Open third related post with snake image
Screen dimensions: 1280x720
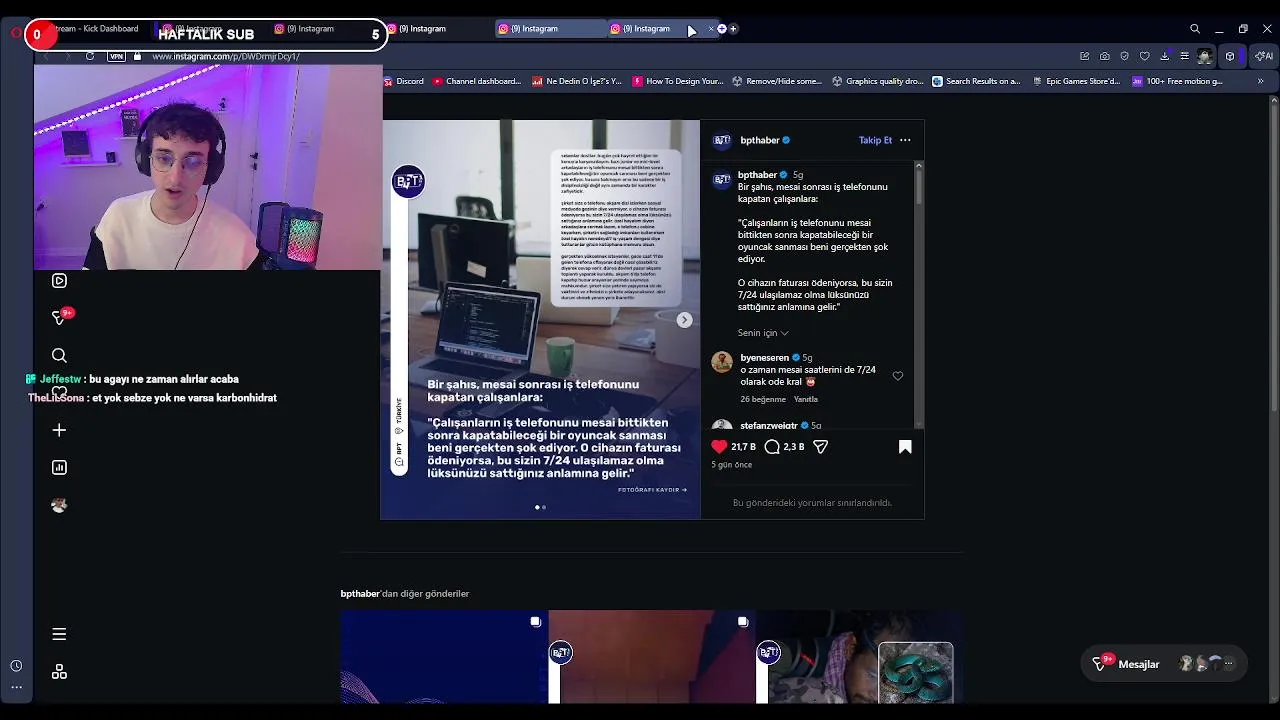860,656
